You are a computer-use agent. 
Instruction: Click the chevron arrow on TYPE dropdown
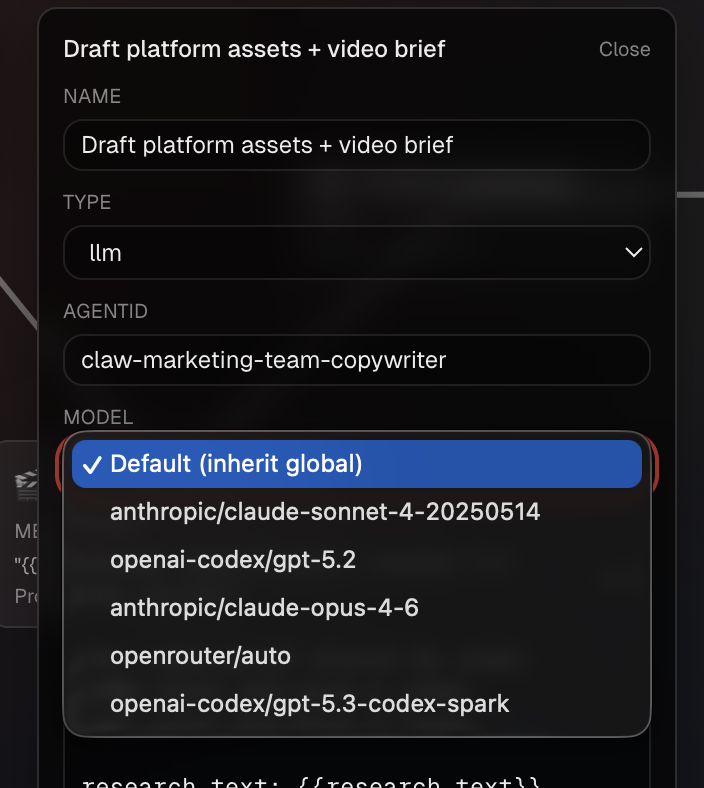[633, 252]
